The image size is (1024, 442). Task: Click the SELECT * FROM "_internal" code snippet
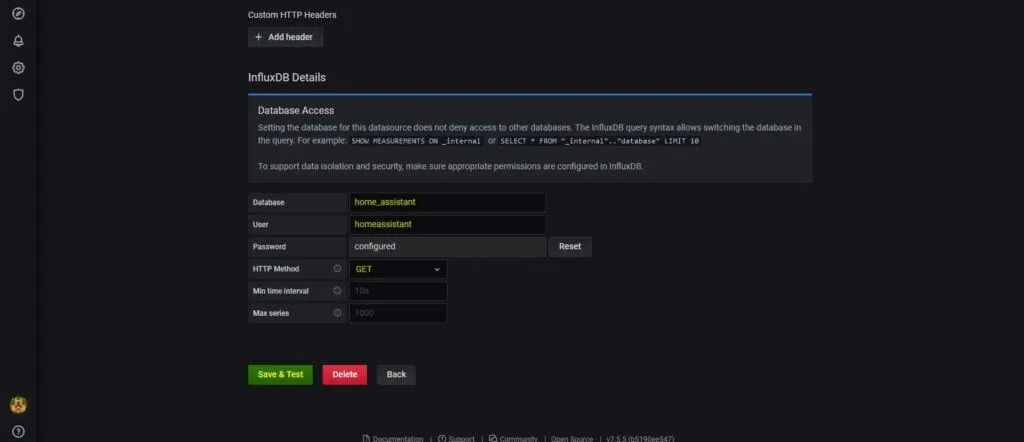tap(600, 141)
